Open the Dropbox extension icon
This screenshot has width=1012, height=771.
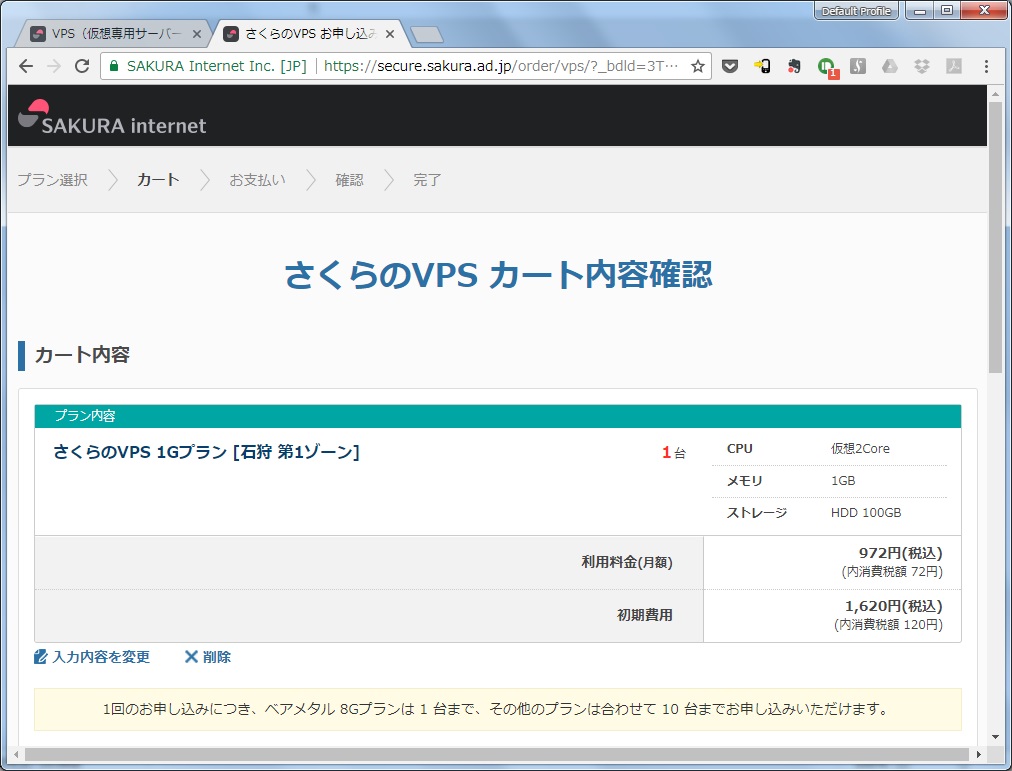pyautogui.click(x=922, y=66)
